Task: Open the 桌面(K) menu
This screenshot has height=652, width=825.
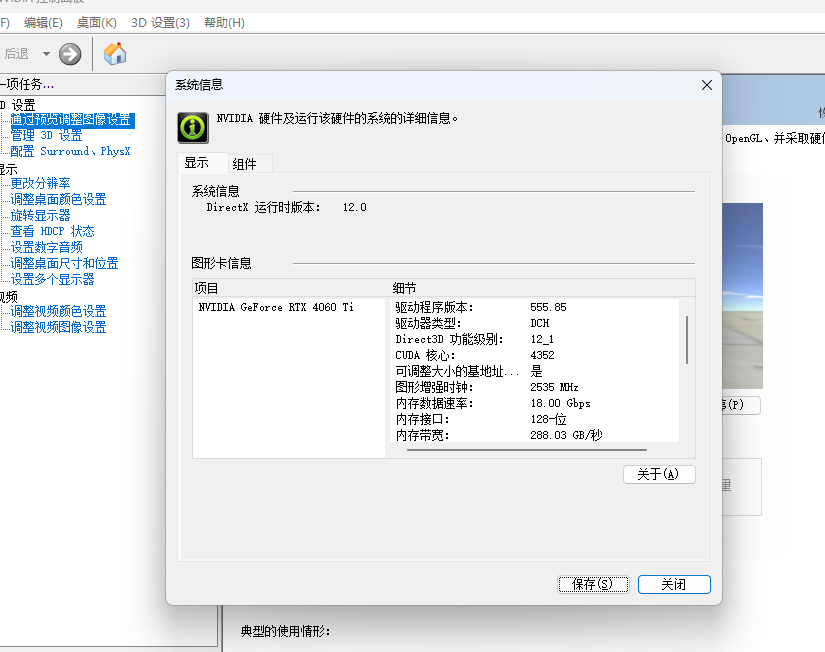Action: (96, 23)
